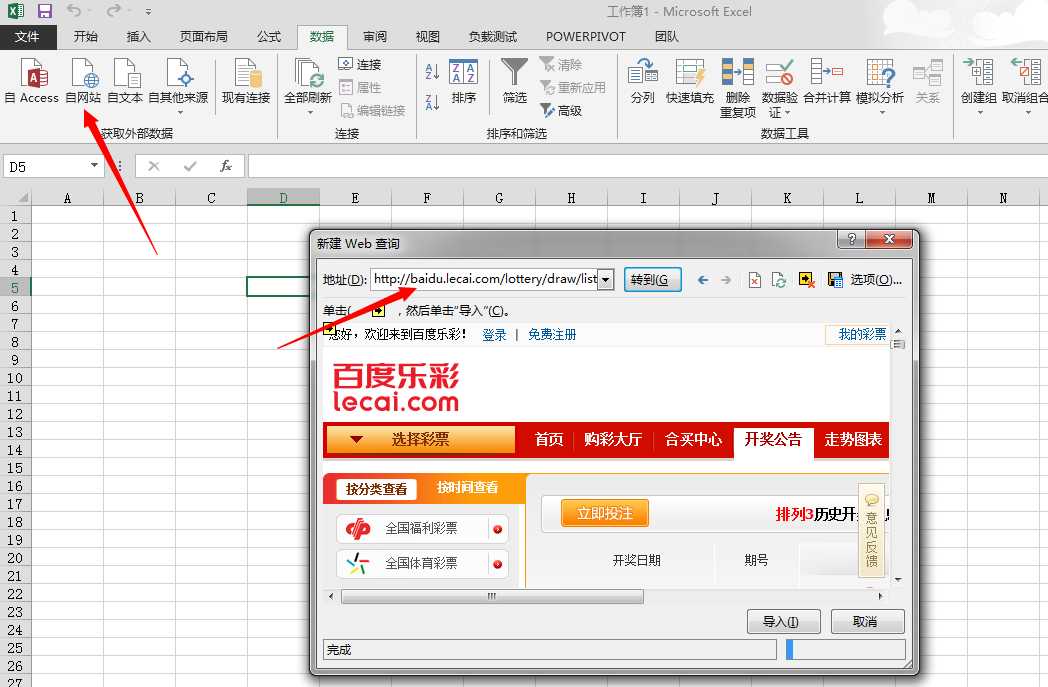
Task: Switch to Page Layout (页面布局) tab
Action: [203, 37]
